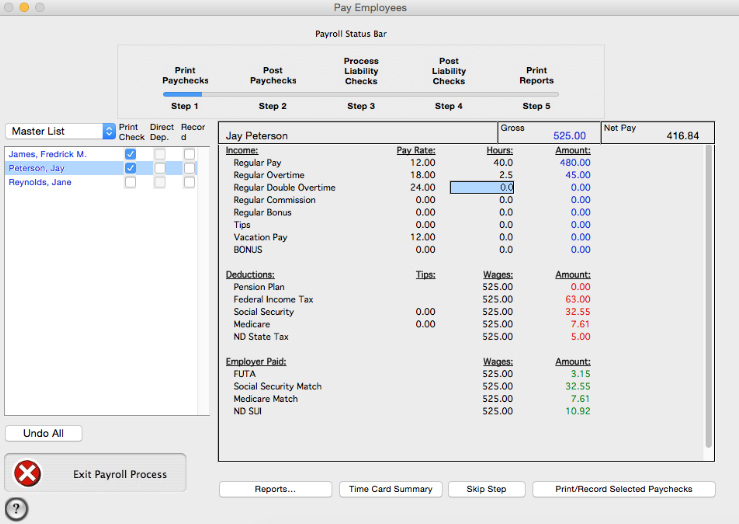The width and height of the screenshot is (739, 524).
Task: Click Post Liability Checks Step 4 label
Action: click(449, 71)
